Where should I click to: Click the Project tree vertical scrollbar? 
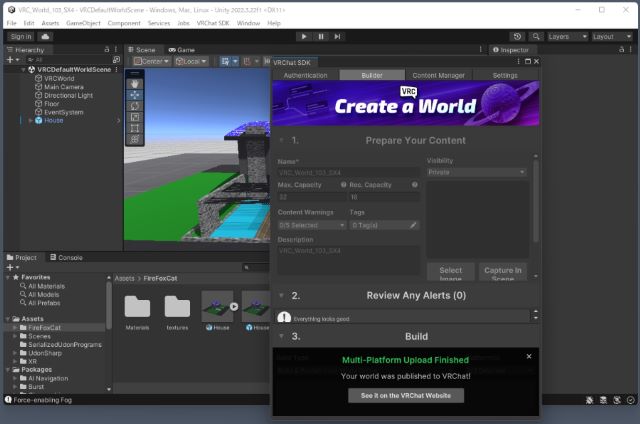pyautogui.click(x=109, y=306)
